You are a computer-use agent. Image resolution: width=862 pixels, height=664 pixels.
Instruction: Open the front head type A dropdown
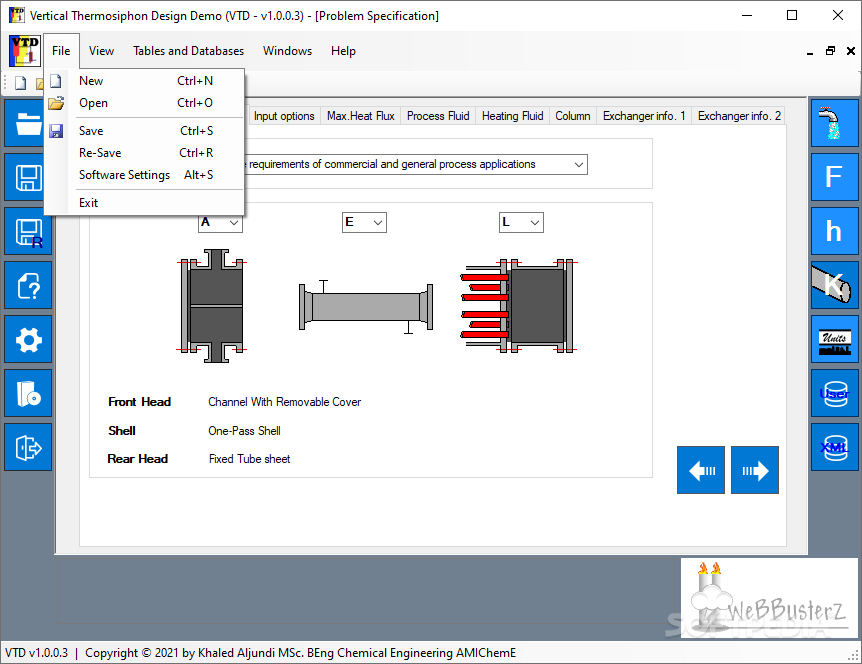pos(220,222)
